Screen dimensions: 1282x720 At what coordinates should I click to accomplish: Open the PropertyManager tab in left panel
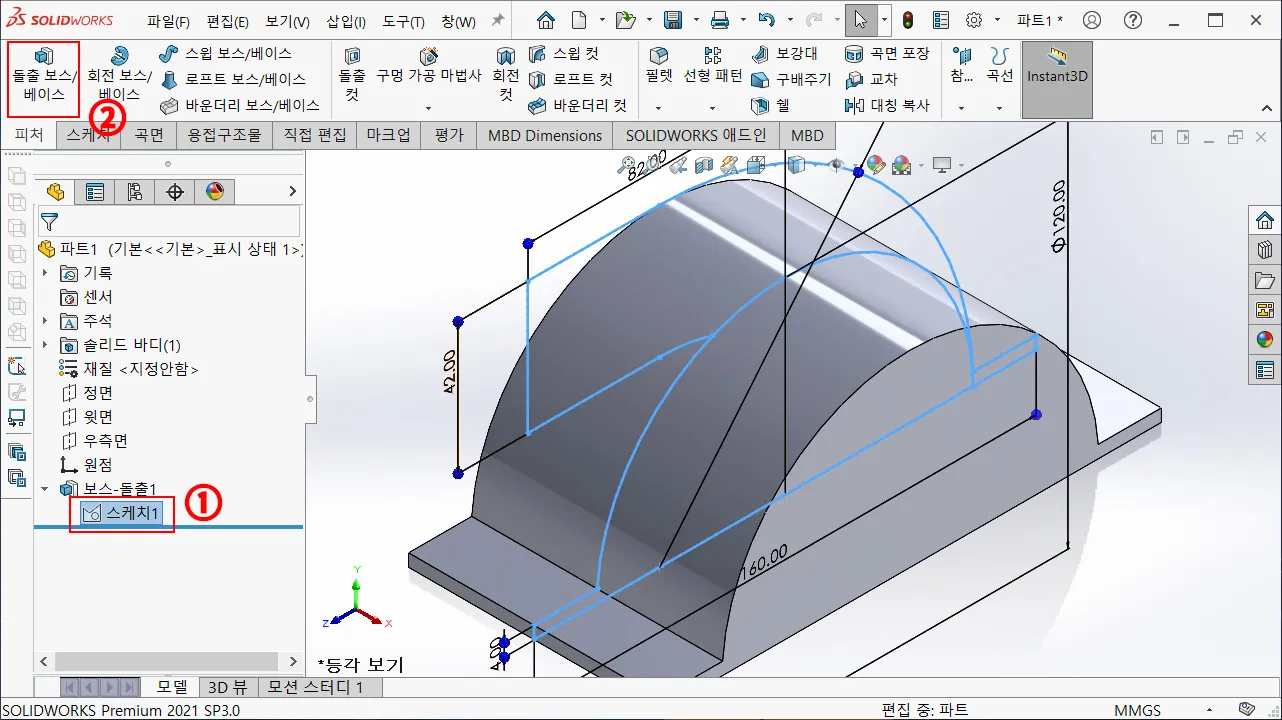(95, 192)
